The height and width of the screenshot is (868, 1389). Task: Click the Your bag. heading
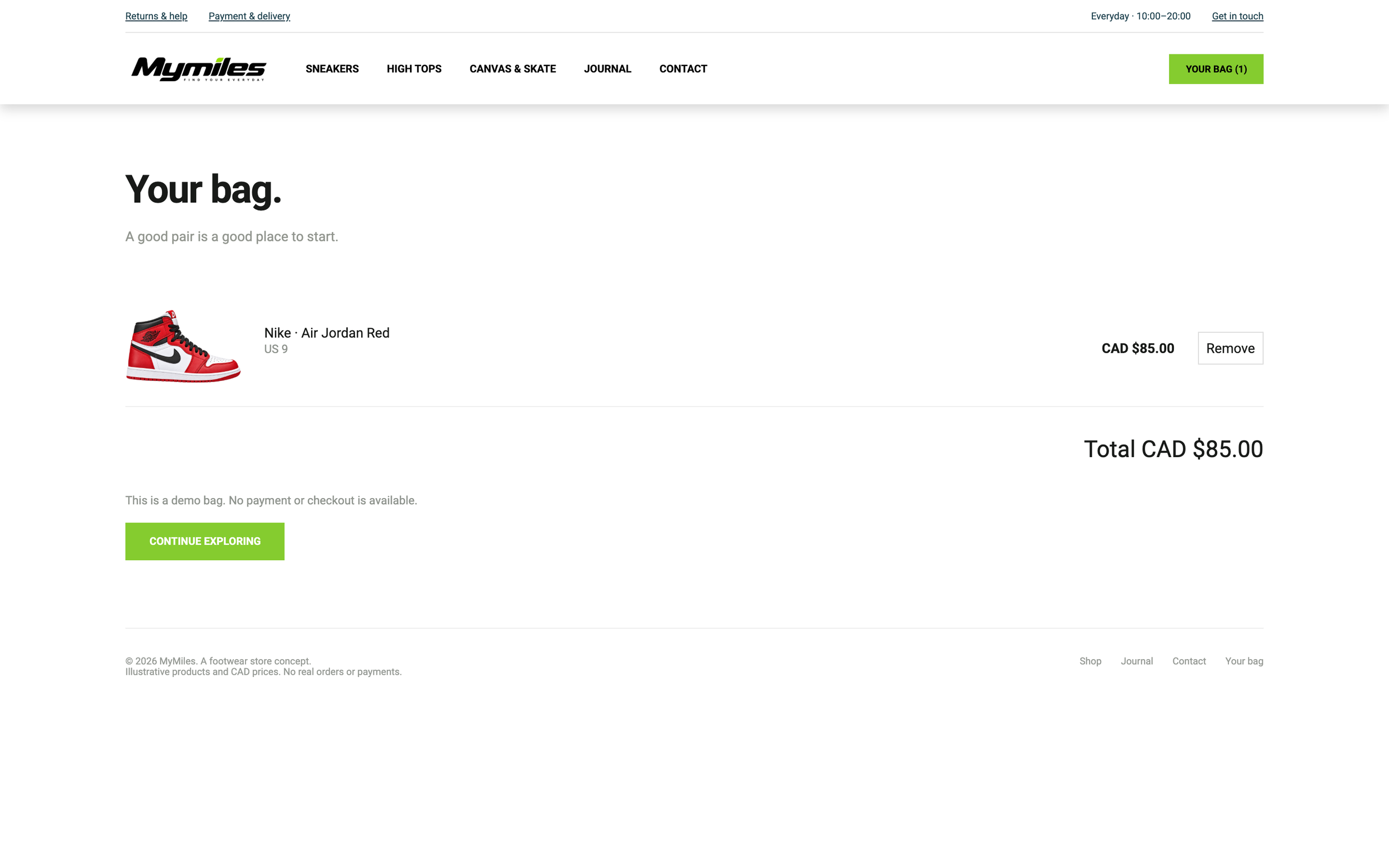pyautogui.click(x=204, y=189)
